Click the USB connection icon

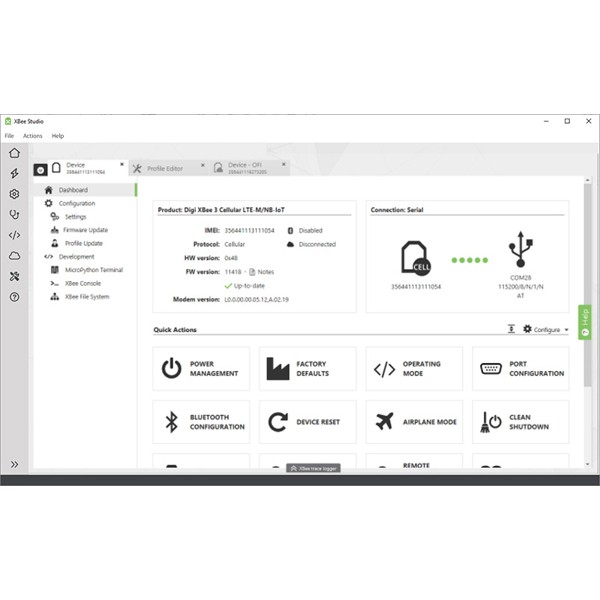(x=520, y=249)
